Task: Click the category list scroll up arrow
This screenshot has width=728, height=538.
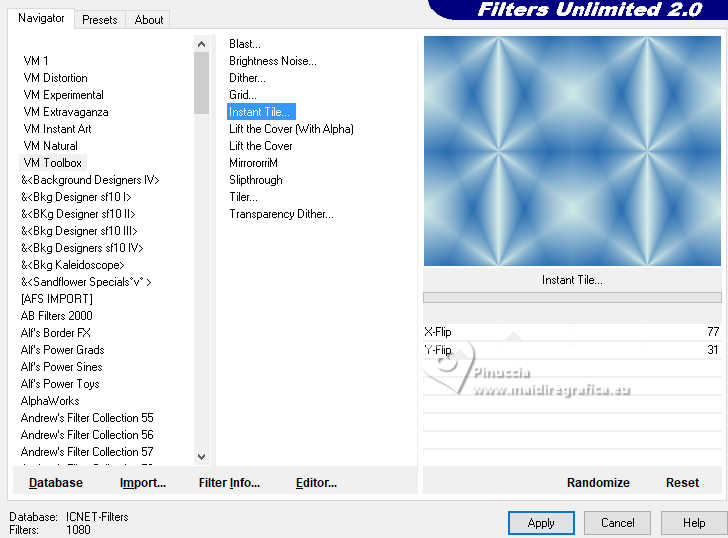Action: (x=202, y=45)
